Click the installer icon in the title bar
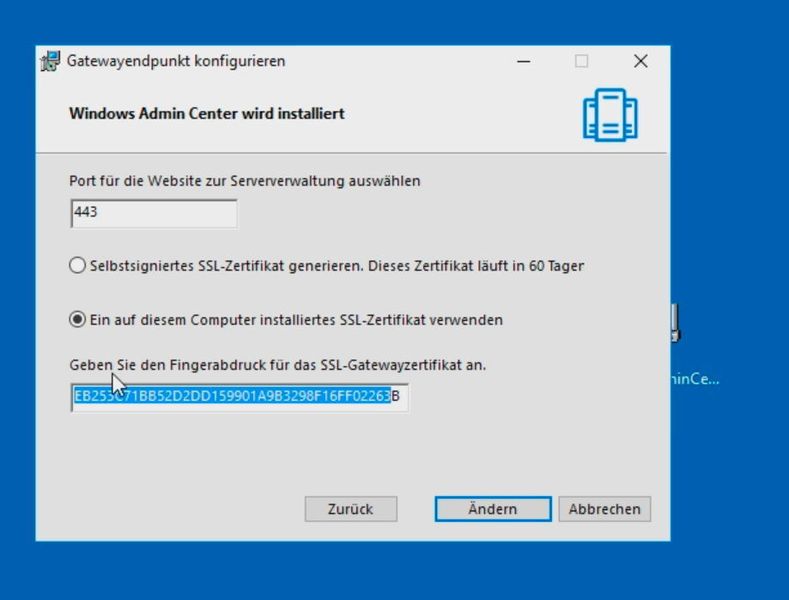Image resolution: width=789 pixels, height=600 pixels. pos(50,61)
